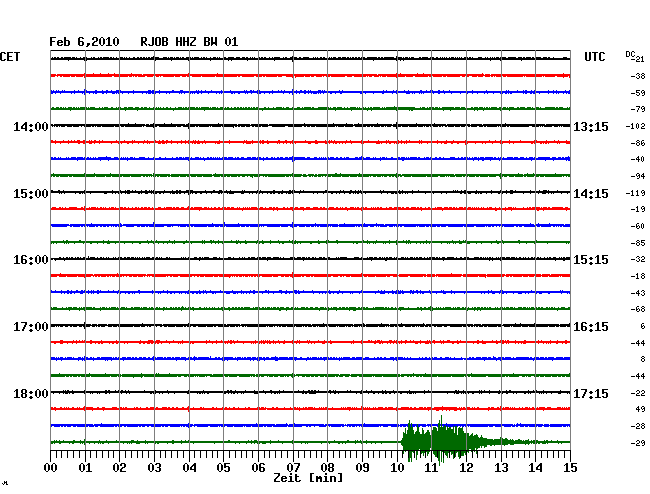Click the DC offset value '-85'
Screen dimensions: 650x494
click(x=638, y=243)
